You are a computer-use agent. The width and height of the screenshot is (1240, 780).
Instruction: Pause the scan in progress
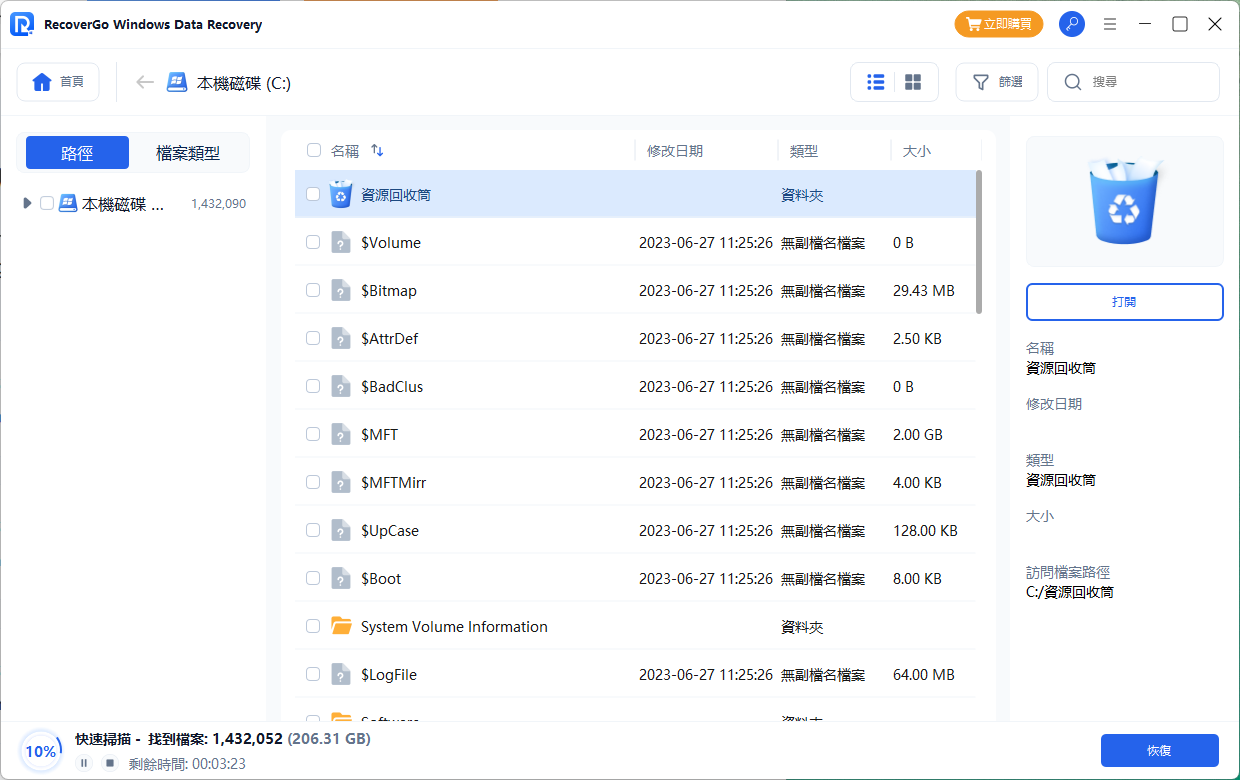click(x=84, y=763)
